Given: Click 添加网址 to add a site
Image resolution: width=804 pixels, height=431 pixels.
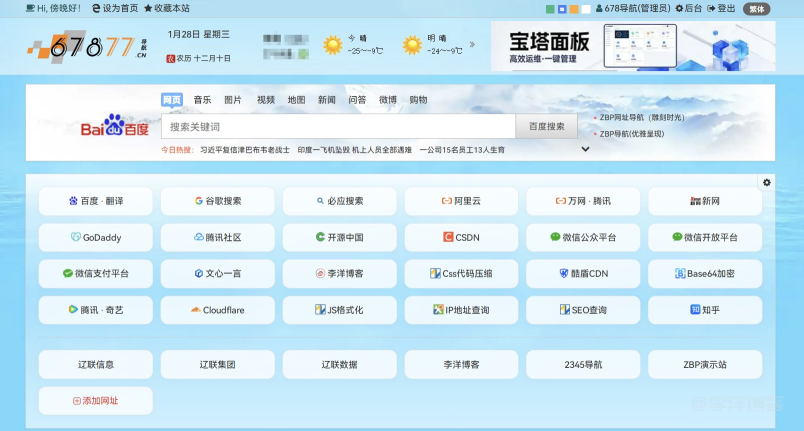Looking at the screenshot, I should pyautogui.click(x=95, y=401).
